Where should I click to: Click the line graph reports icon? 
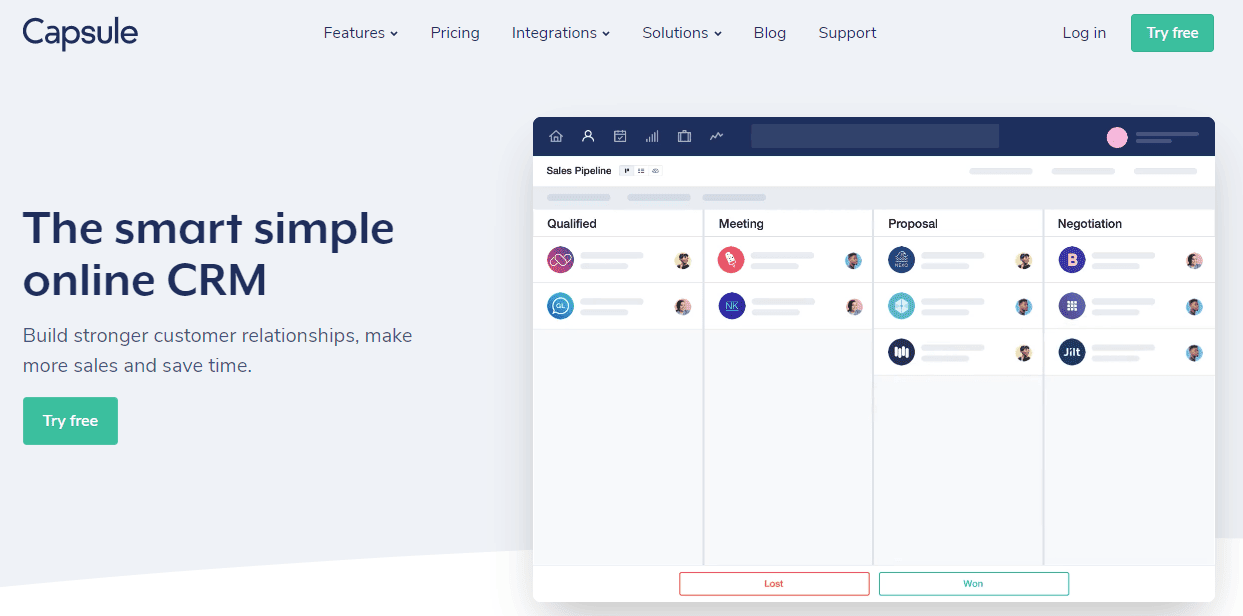point(716,137)
